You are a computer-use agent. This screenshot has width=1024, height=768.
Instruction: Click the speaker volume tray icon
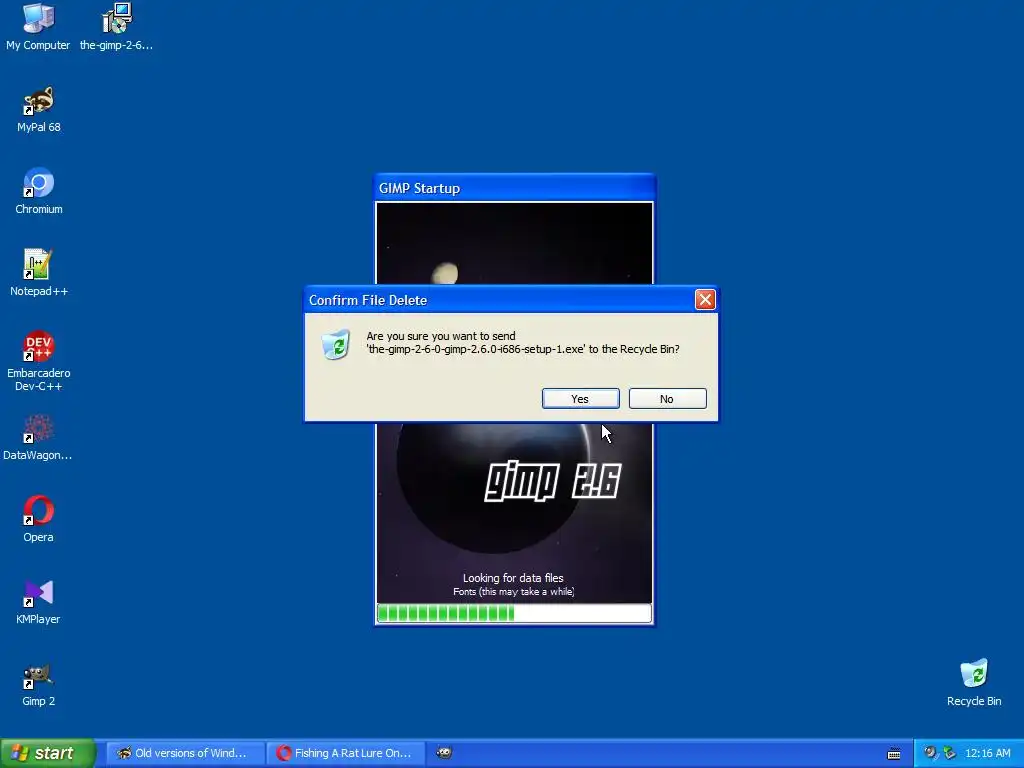pos(929,753)
